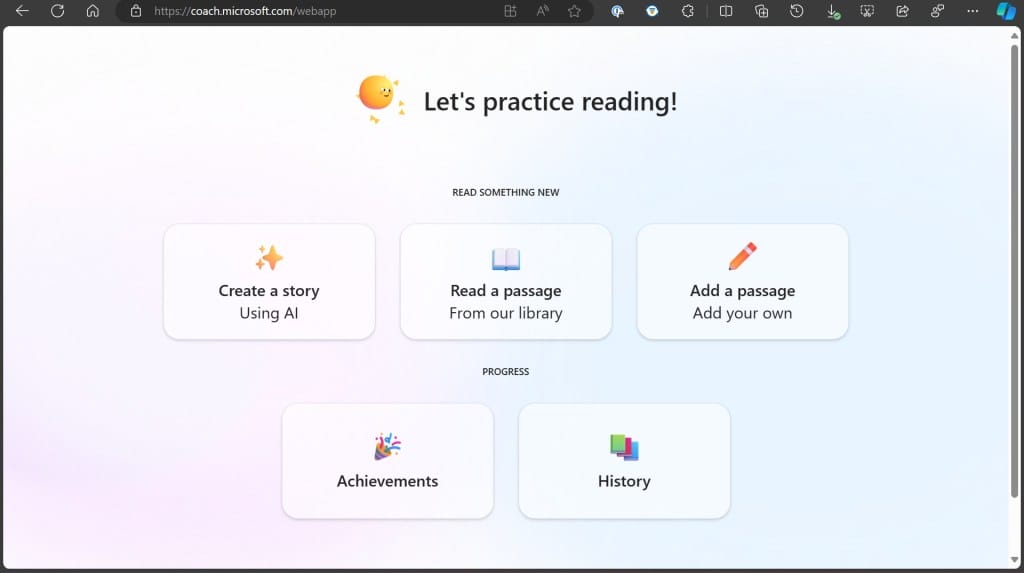Click the sparkles icon on Create a story
Image resolution: width=1024 pixels, height=573 pixels.
click(x=269, y=258)
